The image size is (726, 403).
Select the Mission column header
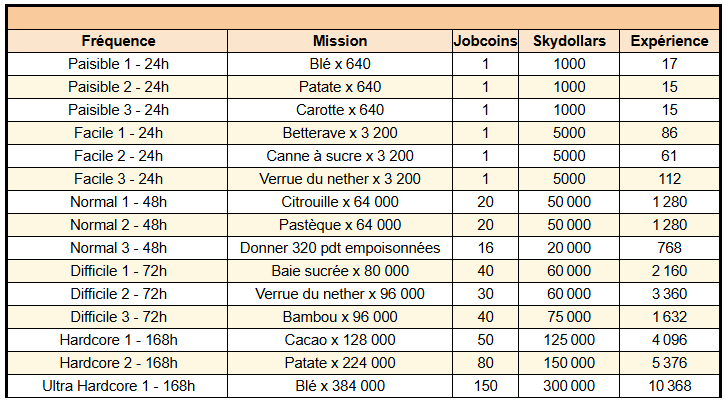(340, 41)
